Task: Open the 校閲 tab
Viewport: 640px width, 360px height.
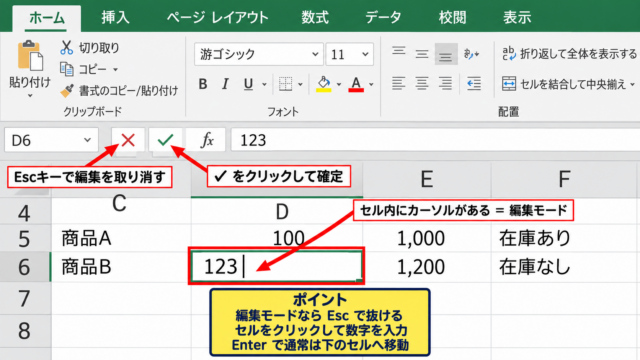Action: [x=452, y=18]
